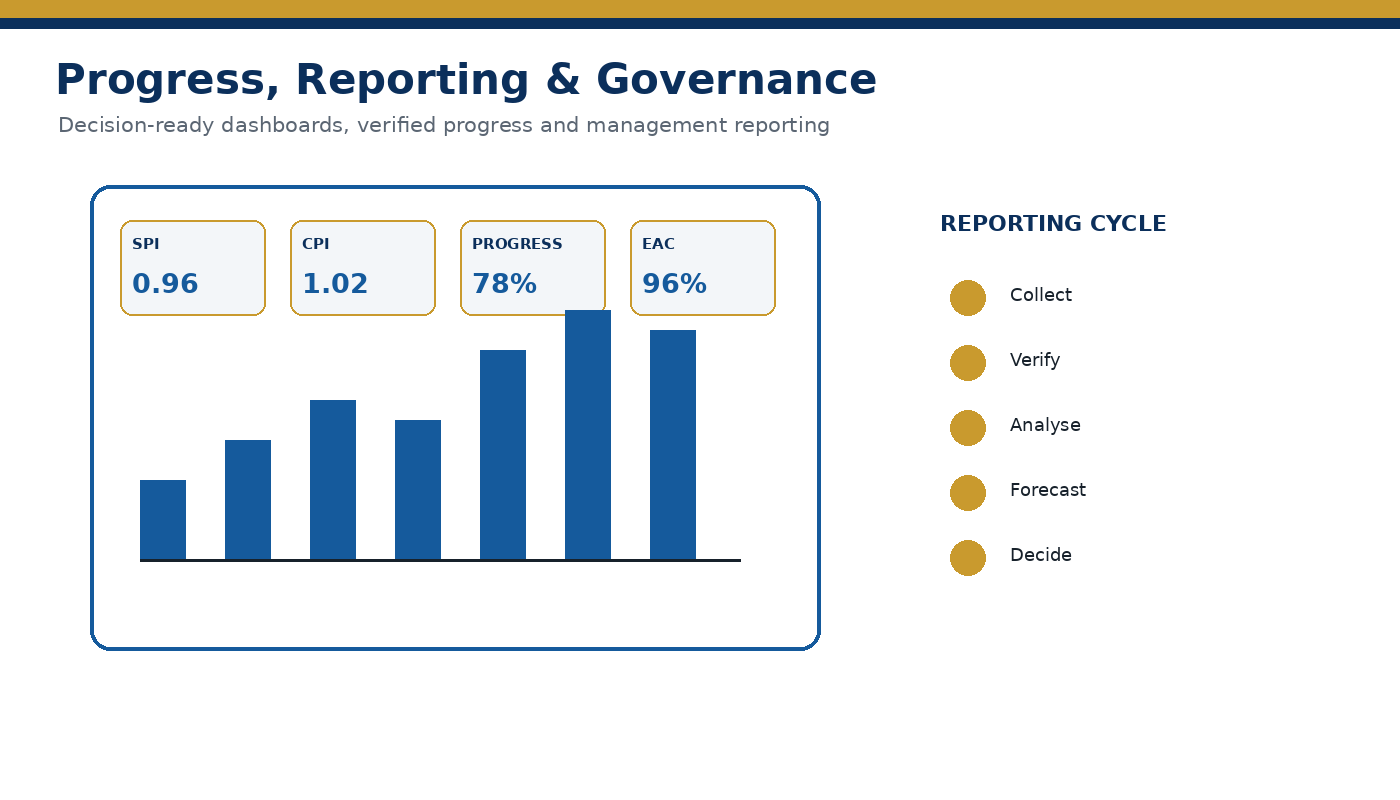Click the fifth bar in the chart

pyautogui.click(x=503, y=455)
